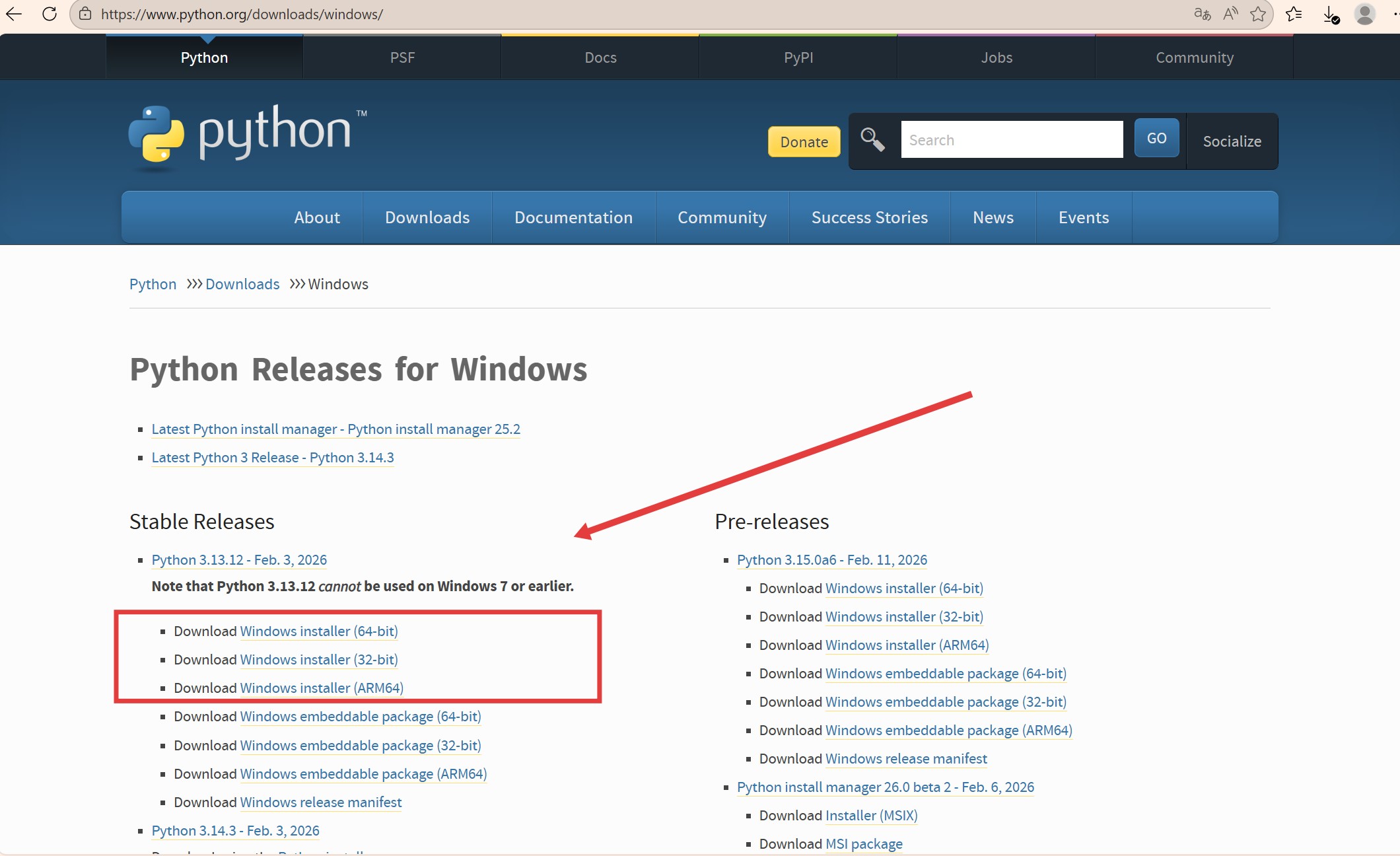This screenshot has height=856, width=1400.
Task: Click the browser back arrow
Action: (15, 14)
